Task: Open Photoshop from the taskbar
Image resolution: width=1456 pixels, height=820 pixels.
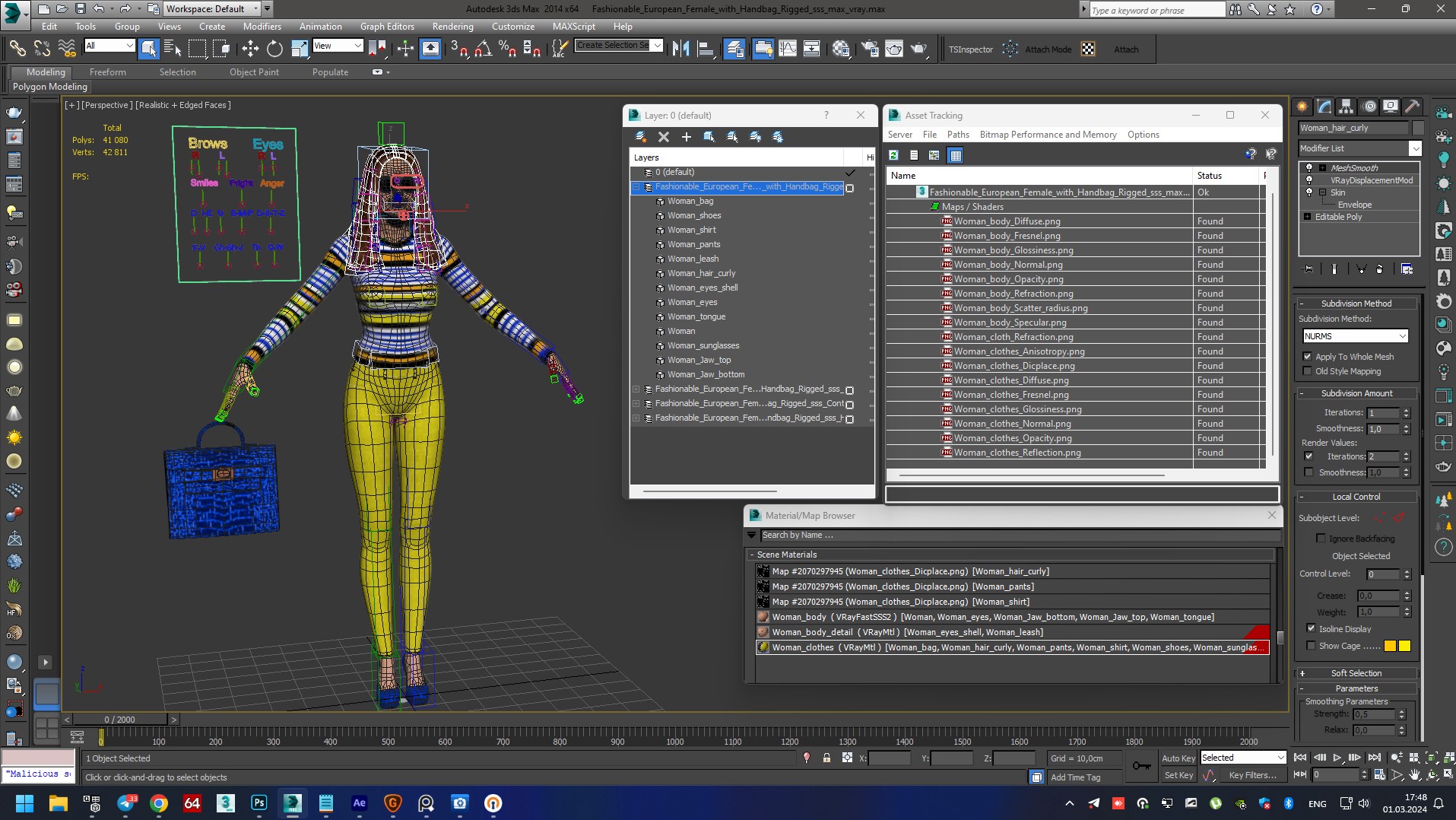Action: coord(259,803)
